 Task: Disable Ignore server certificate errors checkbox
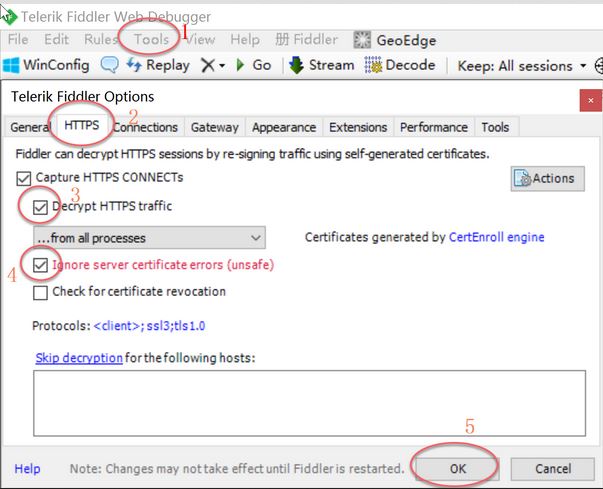40,265
